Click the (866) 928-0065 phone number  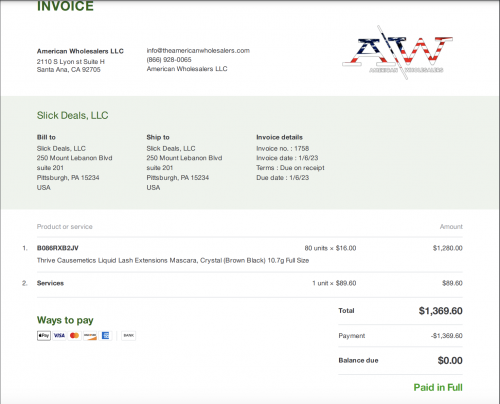click(169, 60)
